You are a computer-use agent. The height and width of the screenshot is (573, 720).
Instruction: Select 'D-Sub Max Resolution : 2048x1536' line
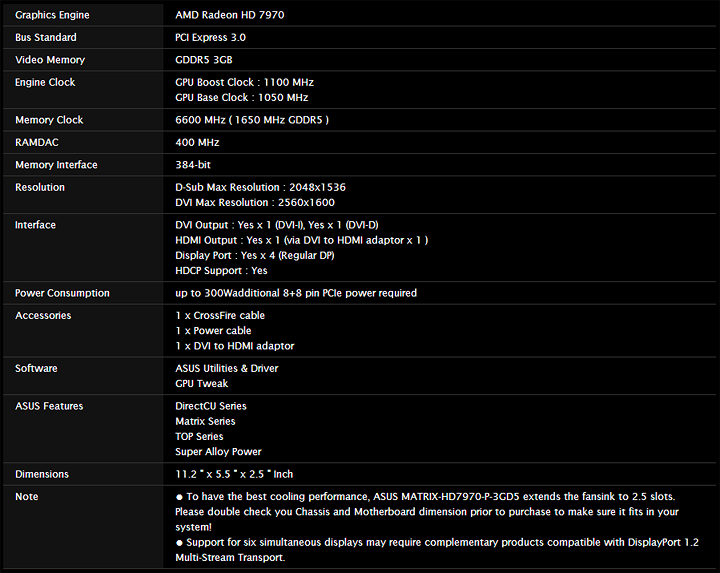point(260,187)
